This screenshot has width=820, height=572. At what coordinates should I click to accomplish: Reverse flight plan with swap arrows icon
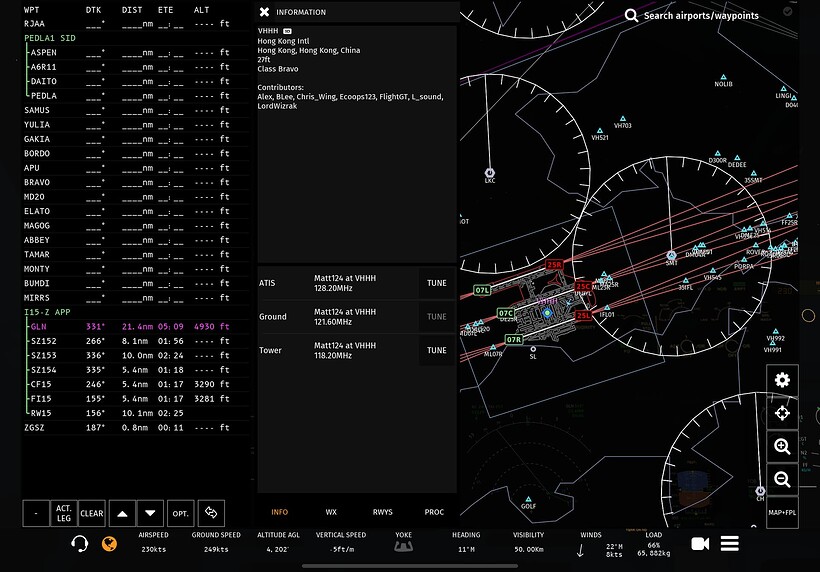point(211,513)
